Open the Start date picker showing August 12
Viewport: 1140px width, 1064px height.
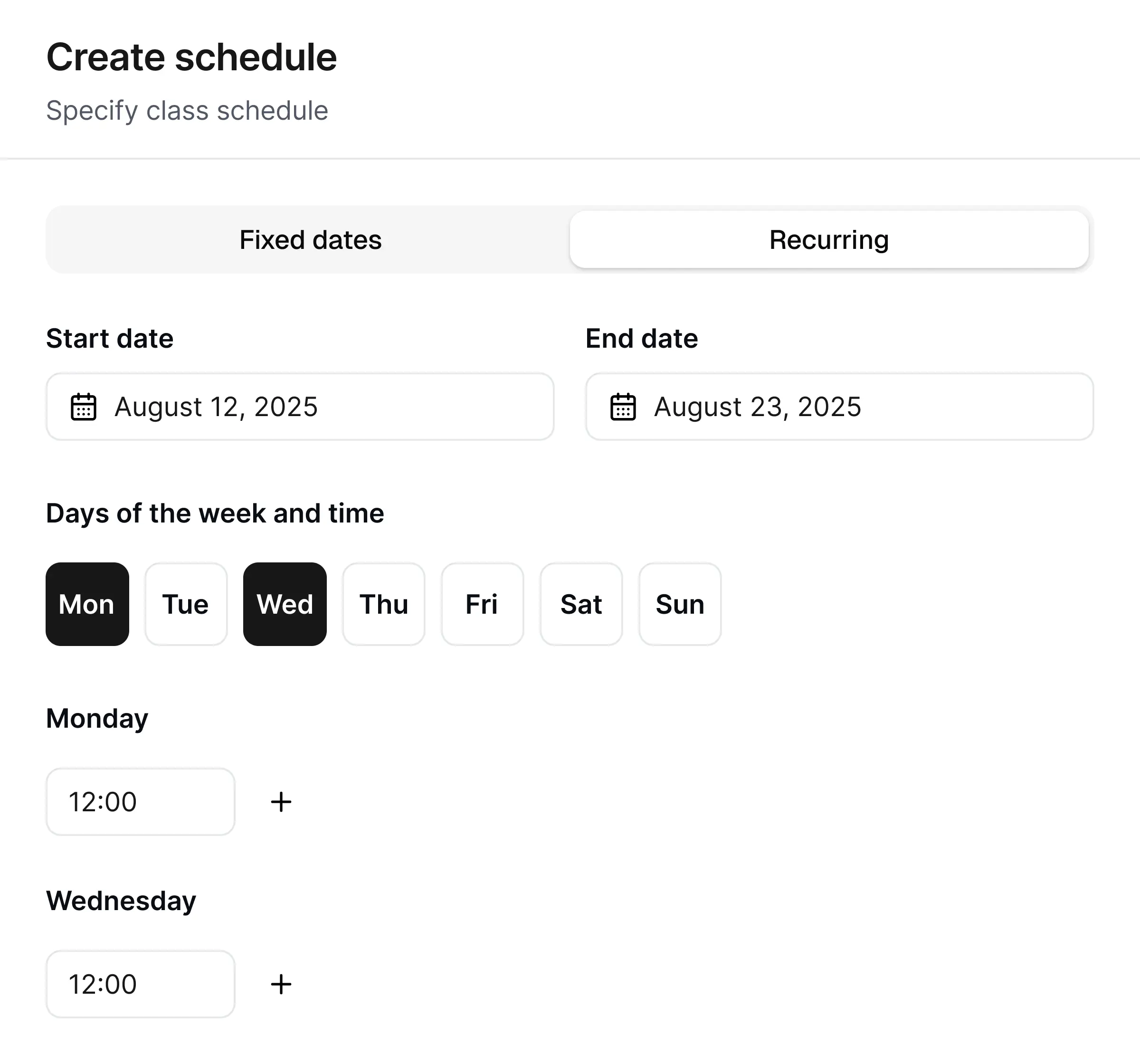(x=300, y=407)
